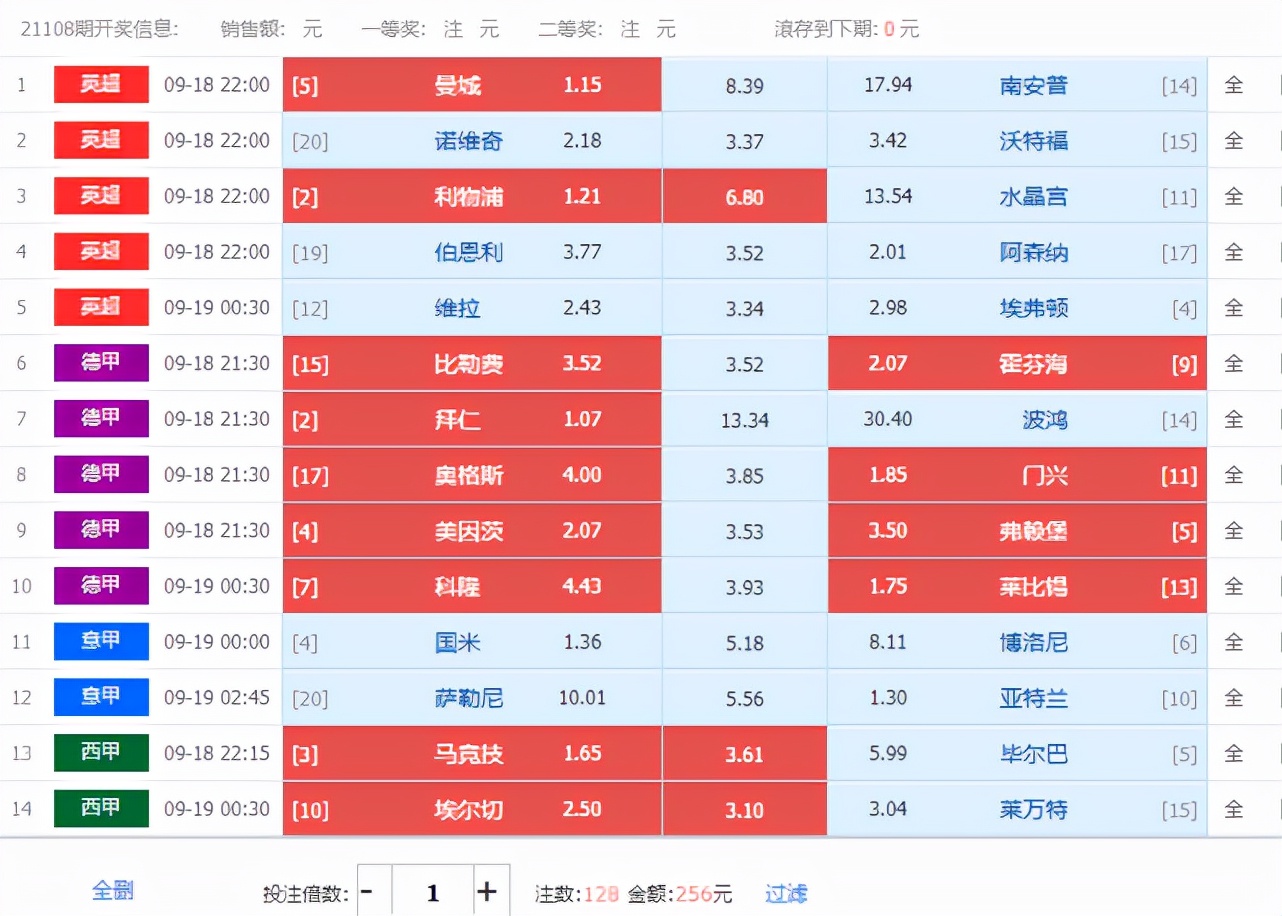
Task: Click the 德甲 badge on the 科隆 row
Action: pos(100,586)
